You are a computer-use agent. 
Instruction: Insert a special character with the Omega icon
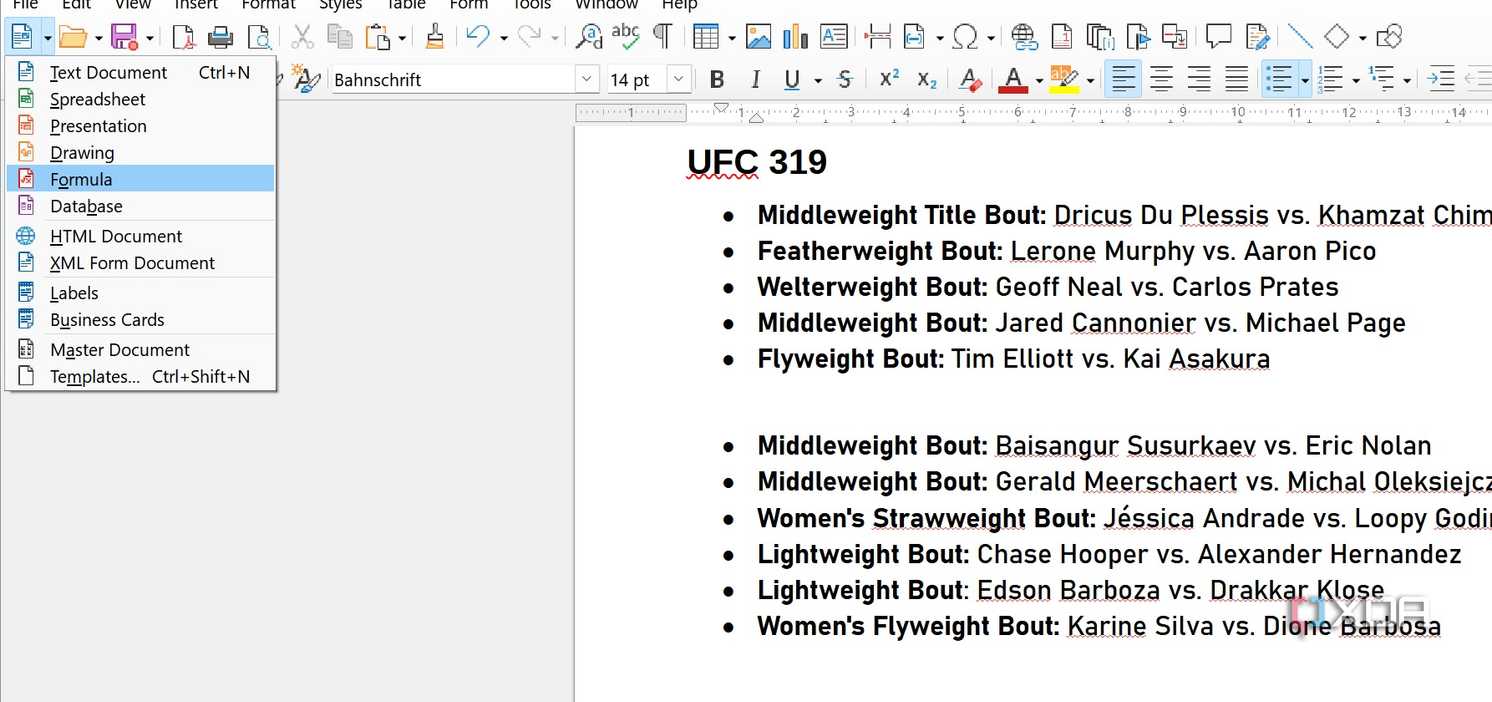coord(965,38)
